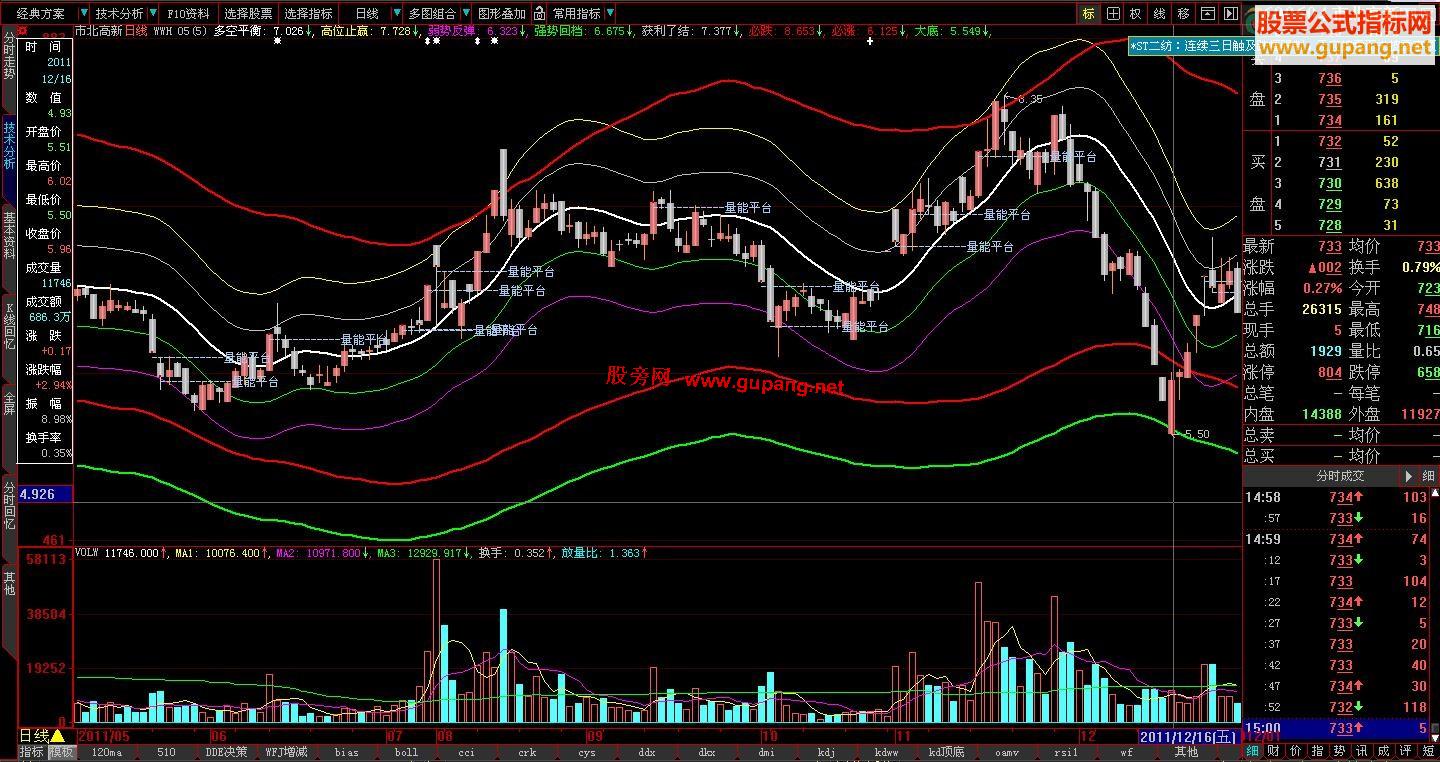1440x762 pixels.
Task: Select the crk indicator tab
Action: coord(526,752)
